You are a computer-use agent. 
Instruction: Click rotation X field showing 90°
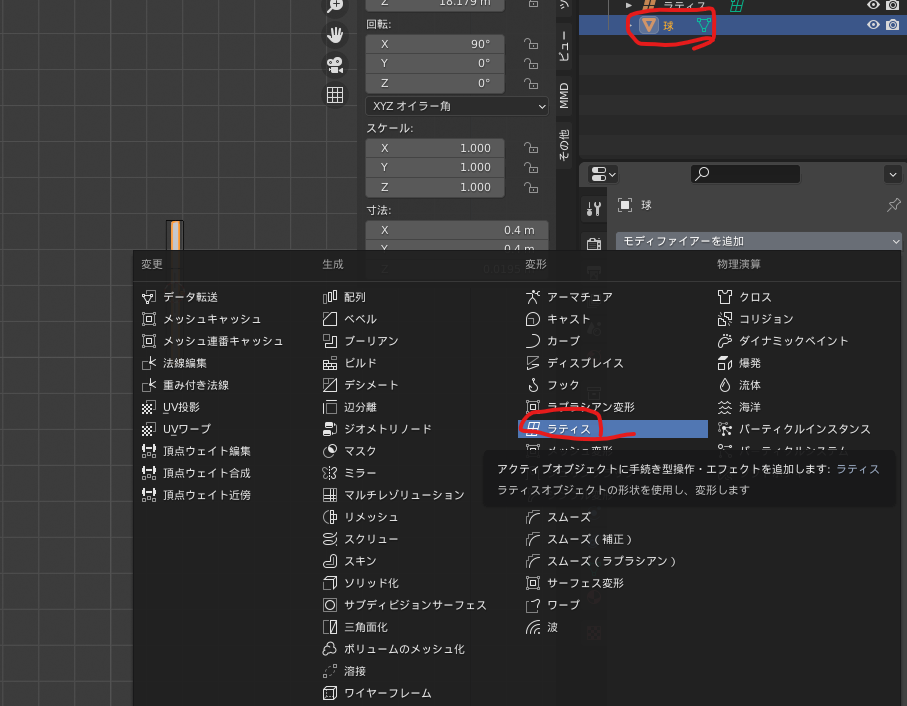point(435,44)
